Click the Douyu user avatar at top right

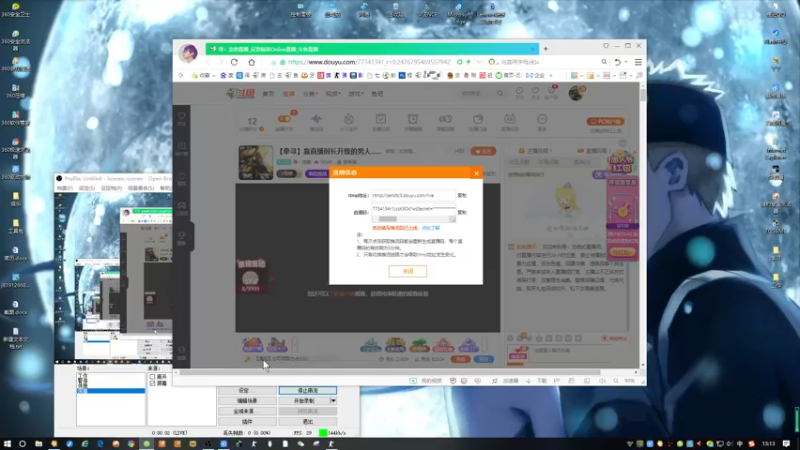pyautogui.click(x=577, y=93)
